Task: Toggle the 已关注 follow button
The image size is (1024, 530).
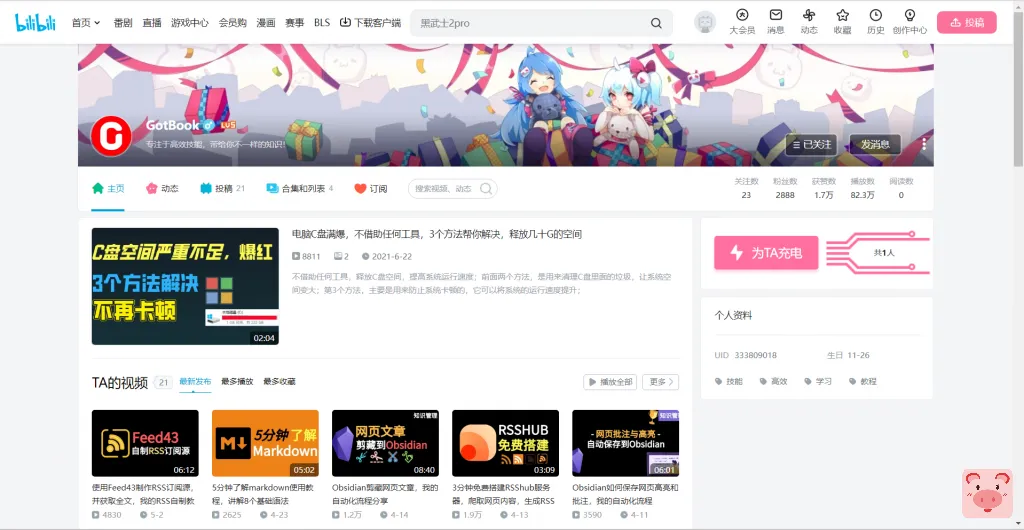Action: coord(811,144)
